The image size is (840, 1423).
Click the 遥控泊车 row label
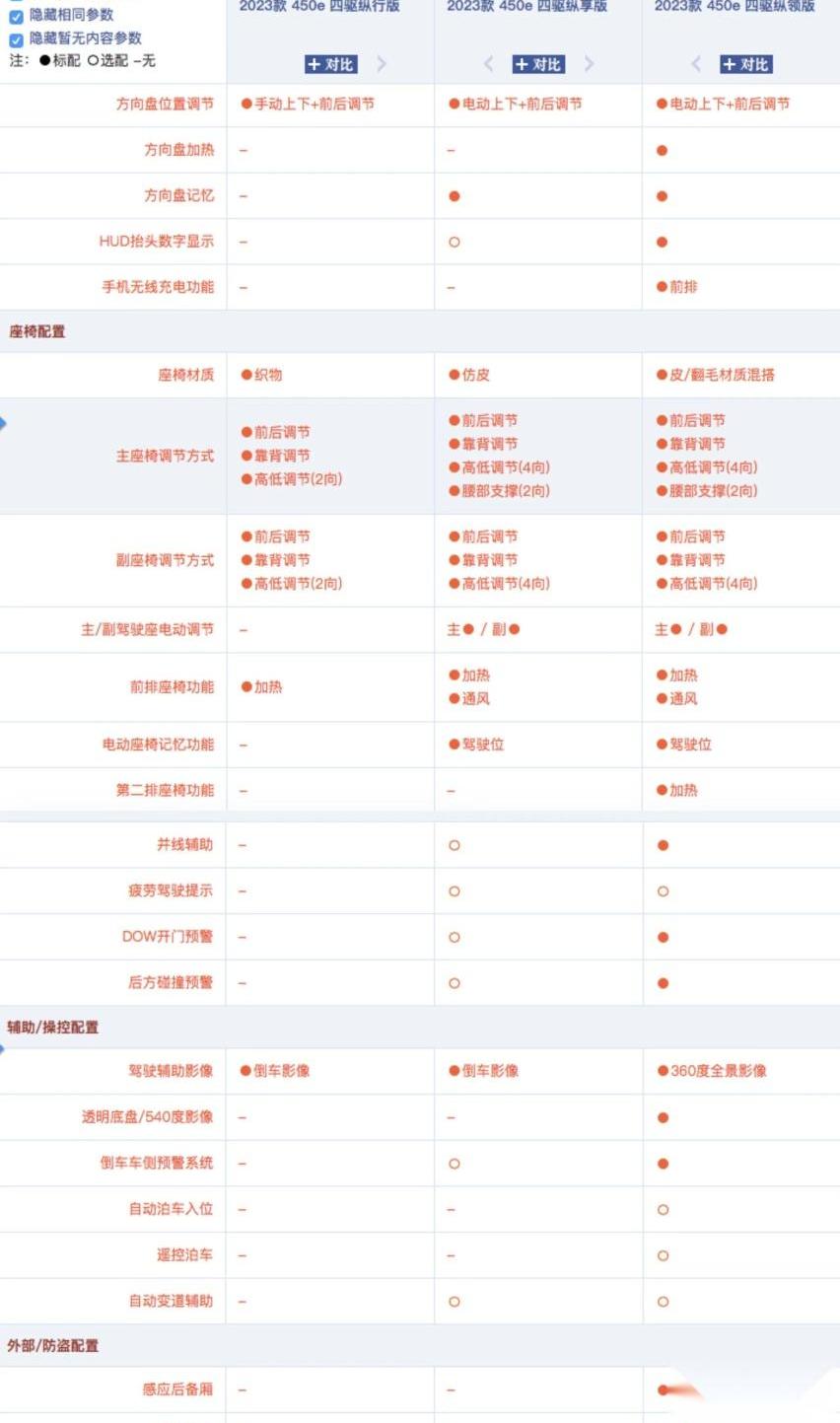click(184, 1255)
